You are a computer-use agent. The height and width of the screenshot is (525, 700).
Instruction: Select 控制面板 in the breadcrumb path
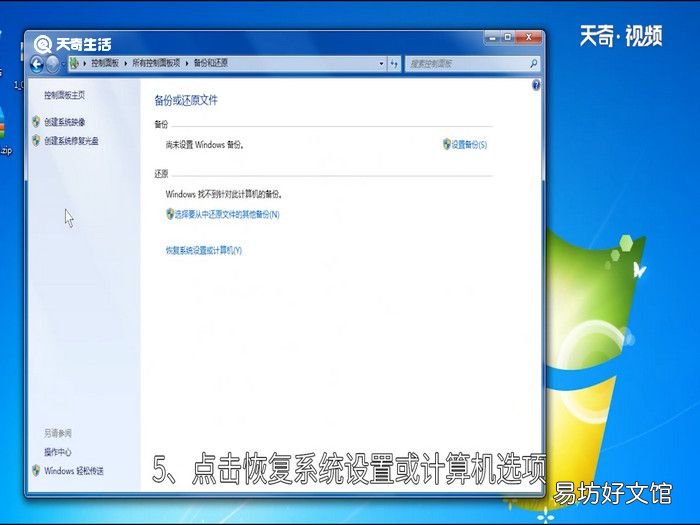[105, 63]
